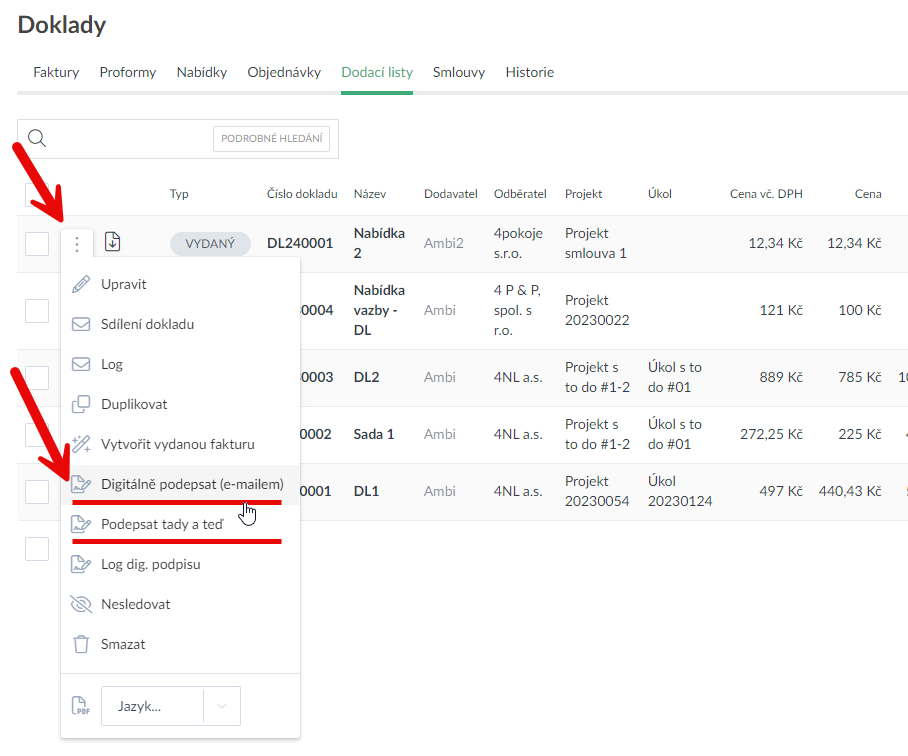Choose Sdílení dokladu from context menu
Screen dimensions: 908x756
coord(147,324)
